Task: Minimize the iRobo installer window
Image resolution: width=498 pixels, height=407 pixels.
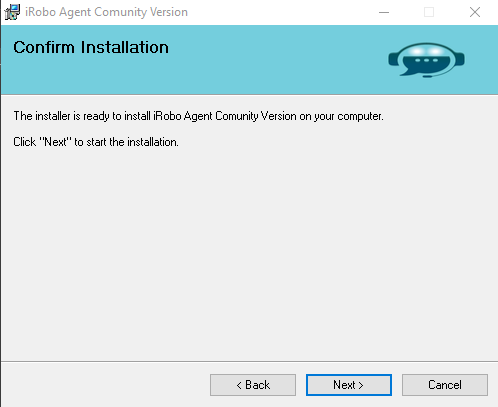Action: pos(384,12)
